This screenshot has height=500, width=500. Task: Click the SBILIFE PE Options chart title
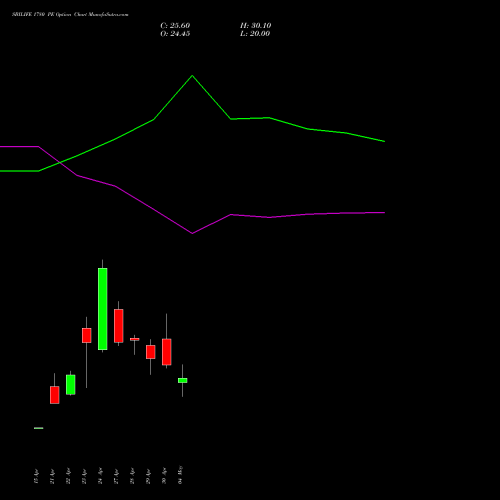point(70,15)
